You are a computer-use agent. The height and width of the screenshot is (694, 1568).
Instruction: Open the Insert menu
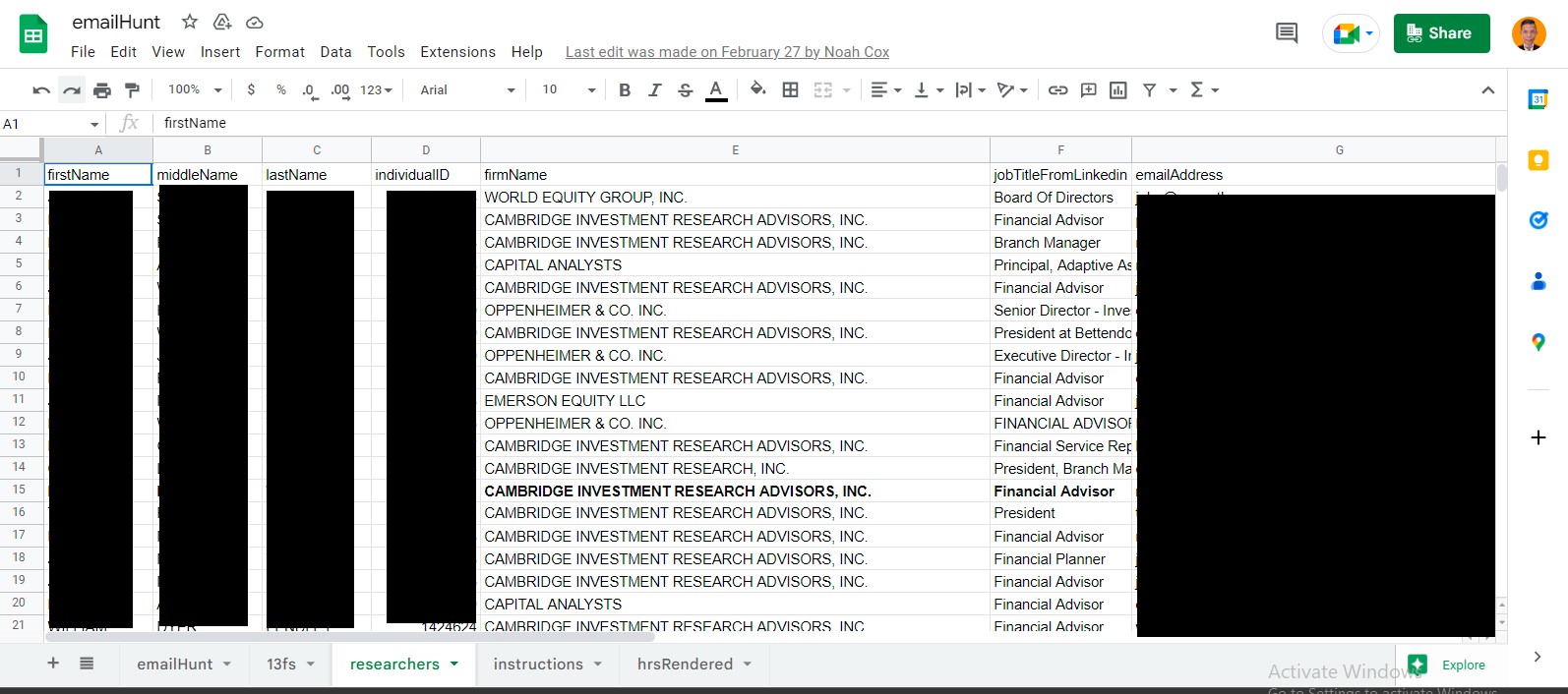click(220, 52)
